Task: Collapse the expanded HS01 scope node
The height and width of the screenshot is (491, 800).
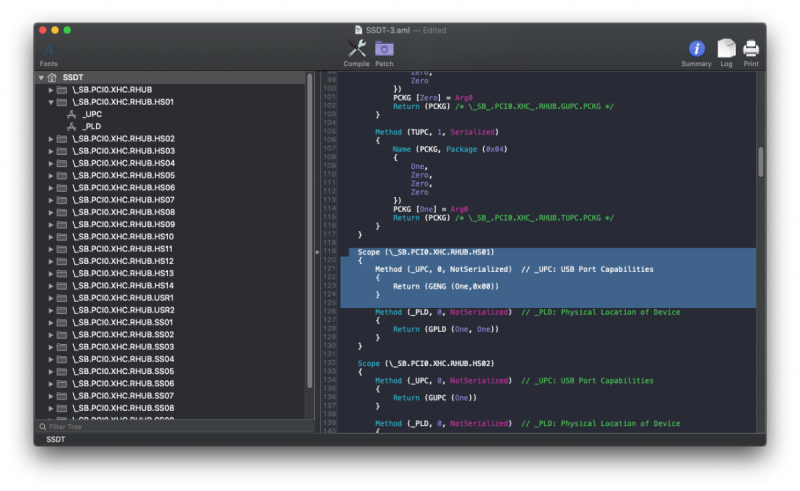Action: tap(51, 102)
